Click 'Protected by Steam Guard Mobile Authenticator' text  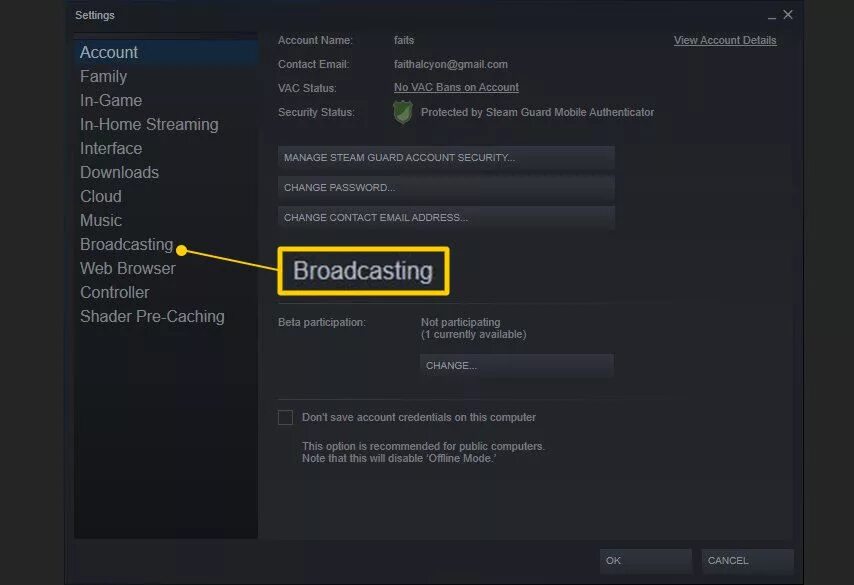pos(537,112)
